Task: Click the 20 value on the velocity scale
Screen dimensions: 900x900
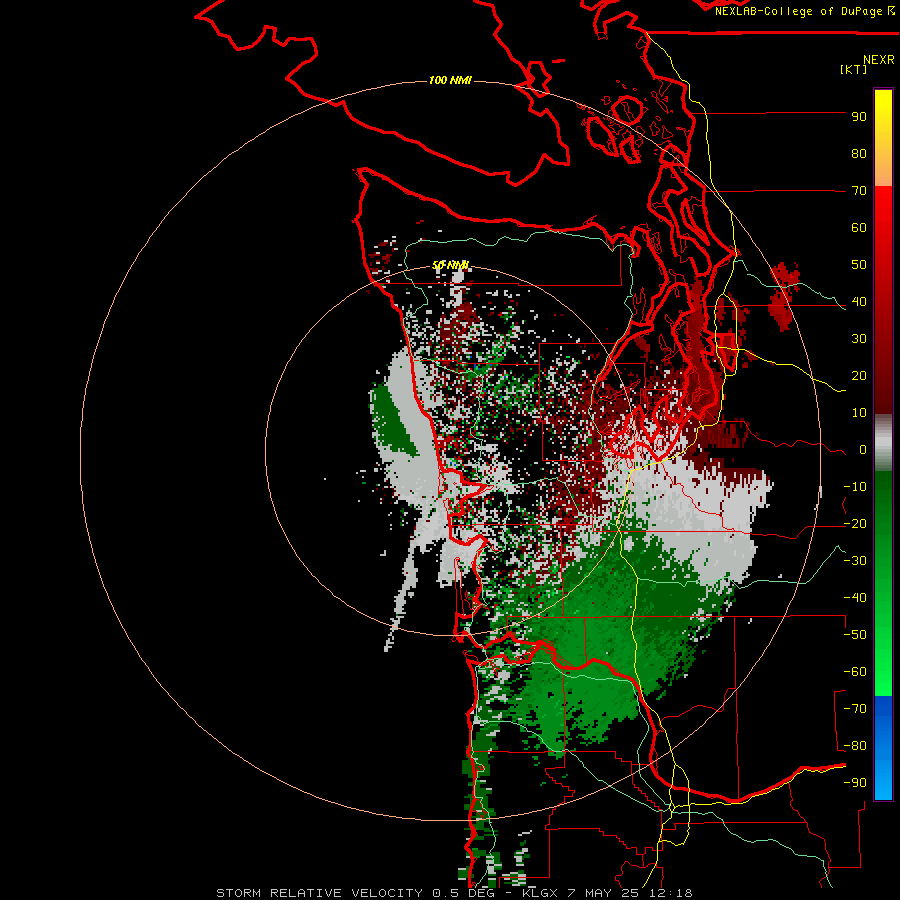Action: click(859, 376)
